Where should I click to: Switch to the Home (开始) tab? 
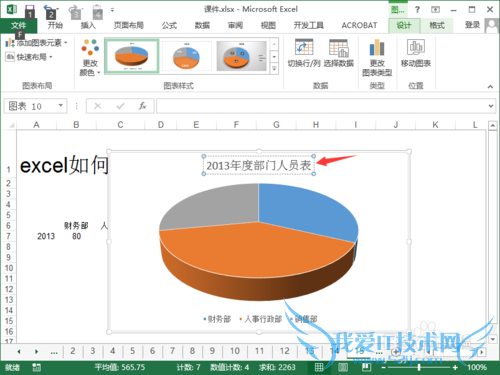point(55,25)
